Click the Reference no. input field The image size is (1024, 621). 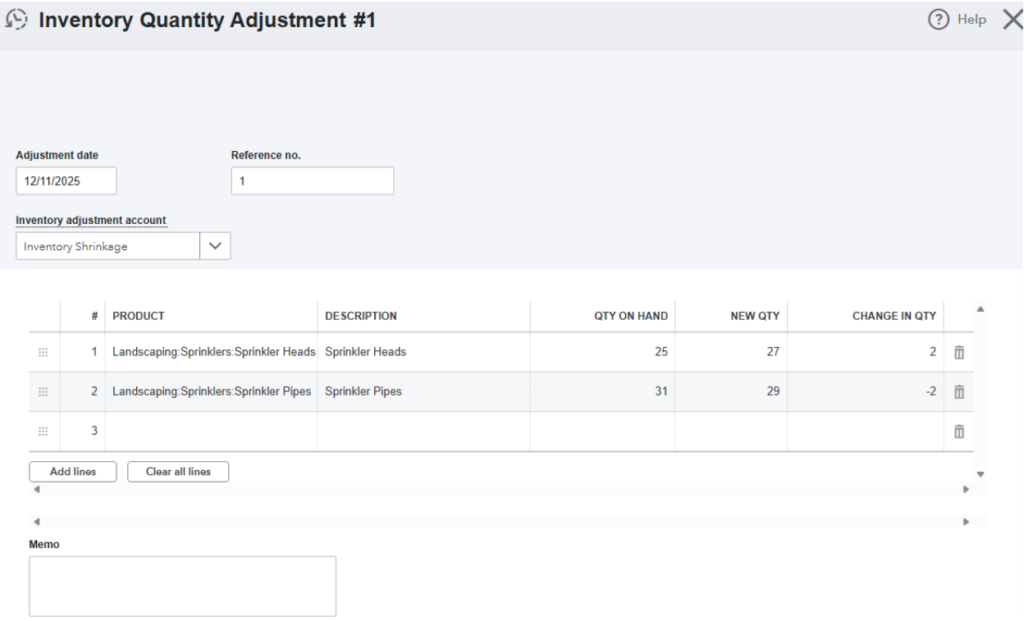click(312, 181)
